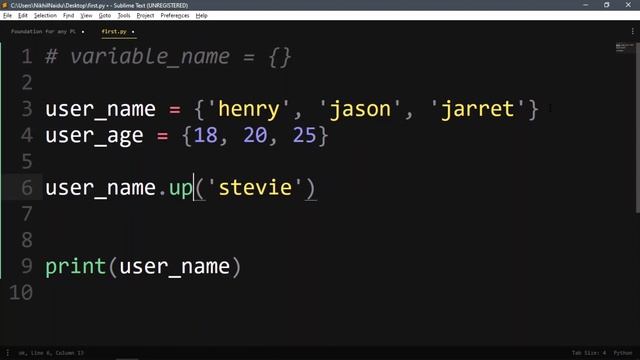Open the Goto menu
The height and width of the screenshot is (360, 640).
coord(104,16)
